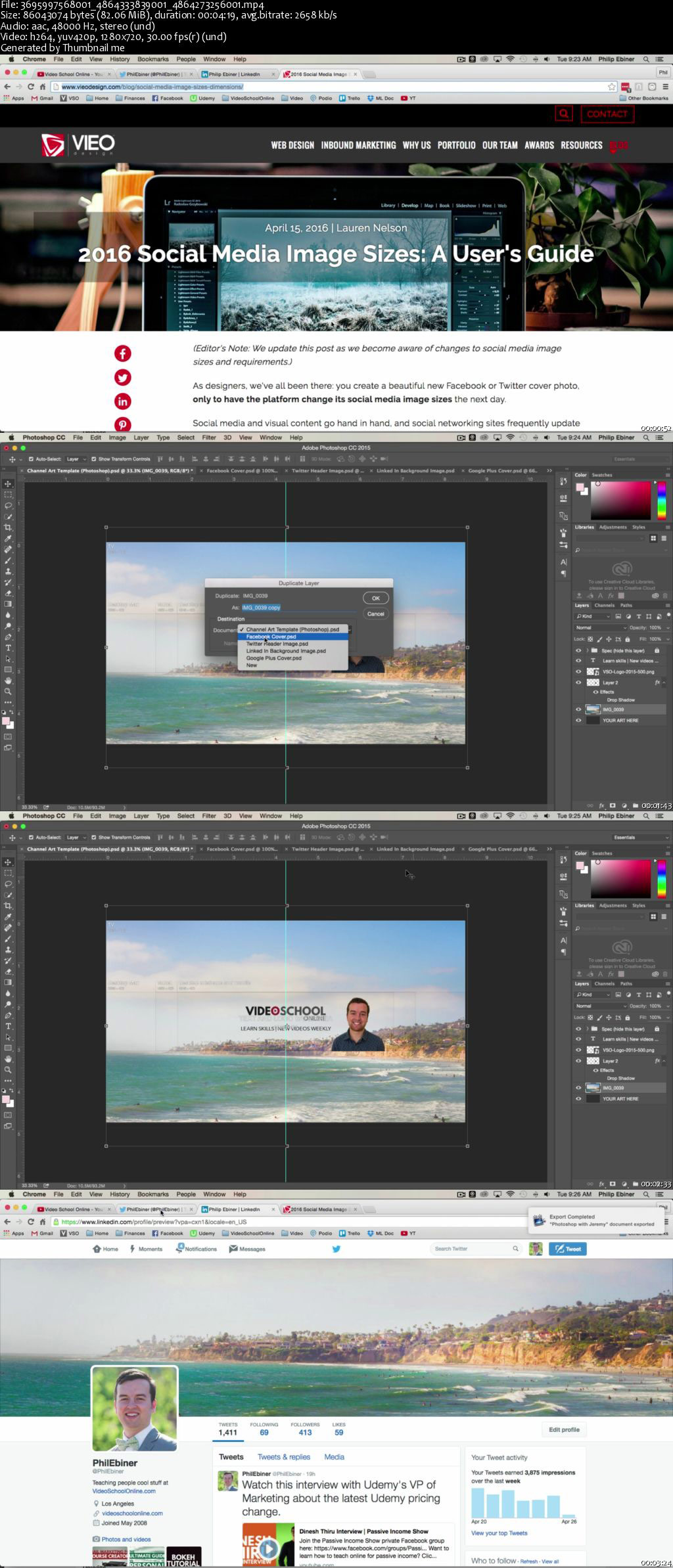
Task: Open the Normal blend mode dropdown
Action: 601,1006
